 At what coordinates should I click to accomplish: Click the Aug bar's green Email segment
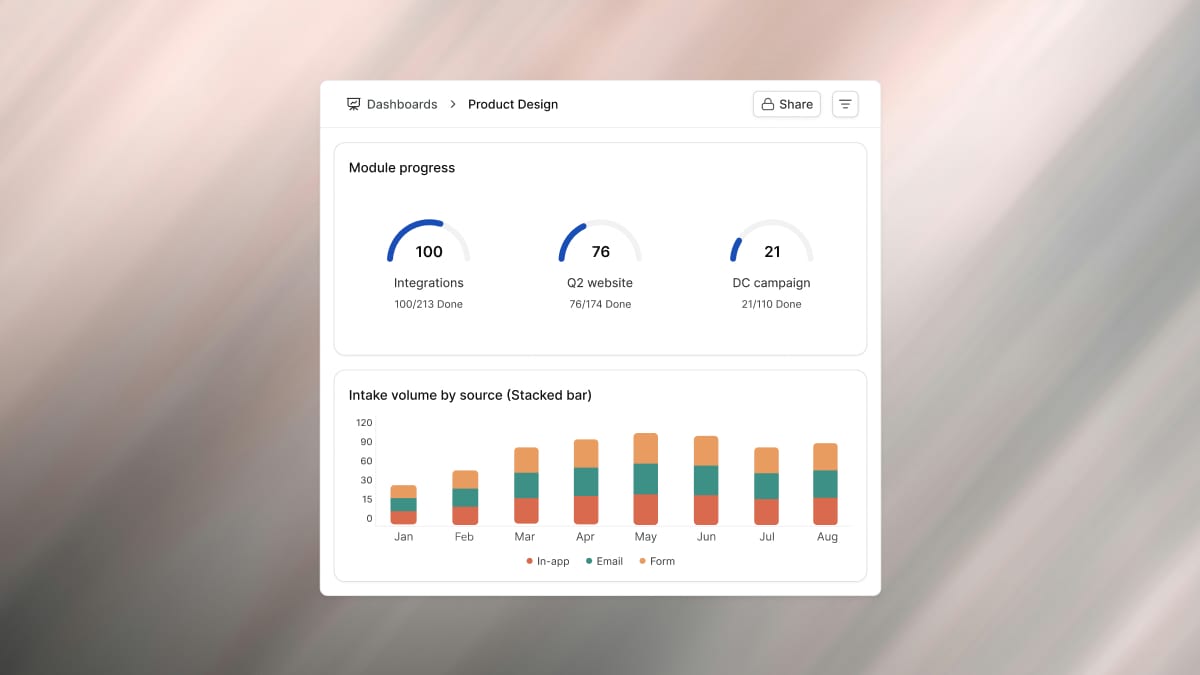[x=826, y=484]
